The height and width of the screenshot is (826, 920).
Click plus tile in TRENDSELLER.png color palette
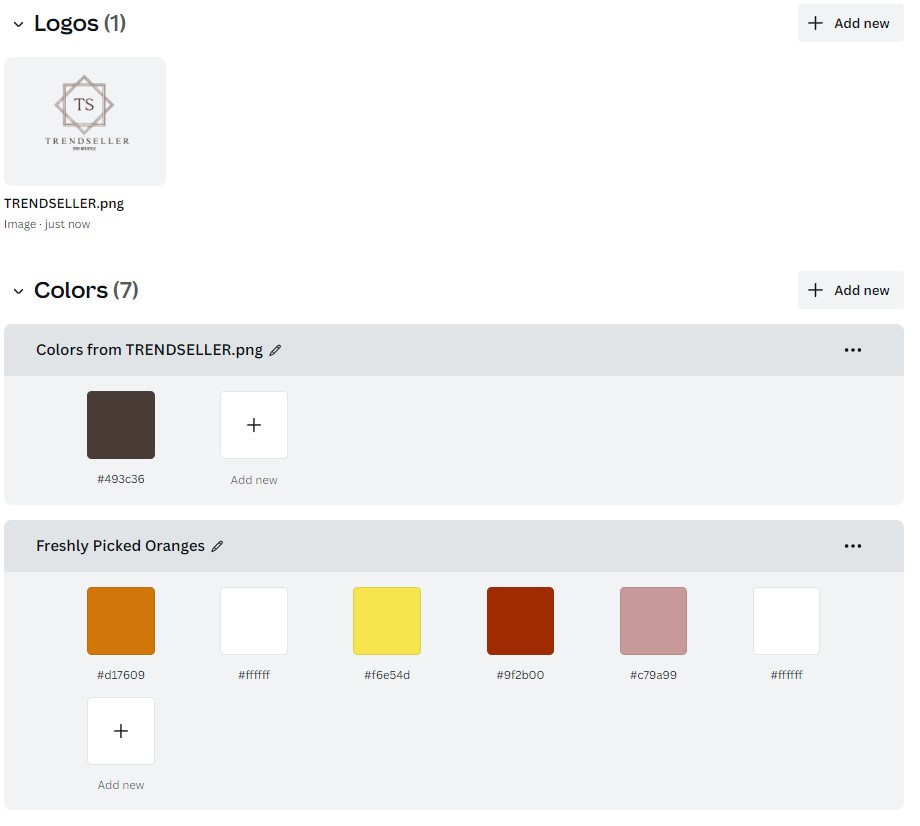point(254,425)
